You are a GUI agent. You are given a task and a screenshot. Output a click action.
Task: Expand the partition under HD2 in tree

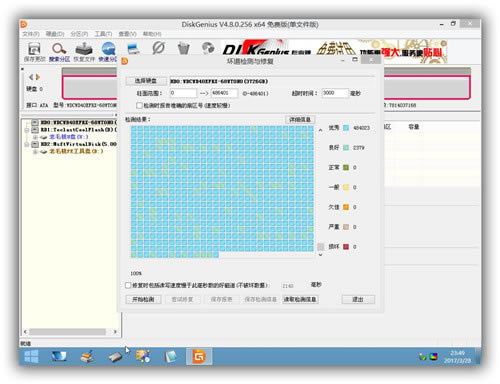click(35, 151)
